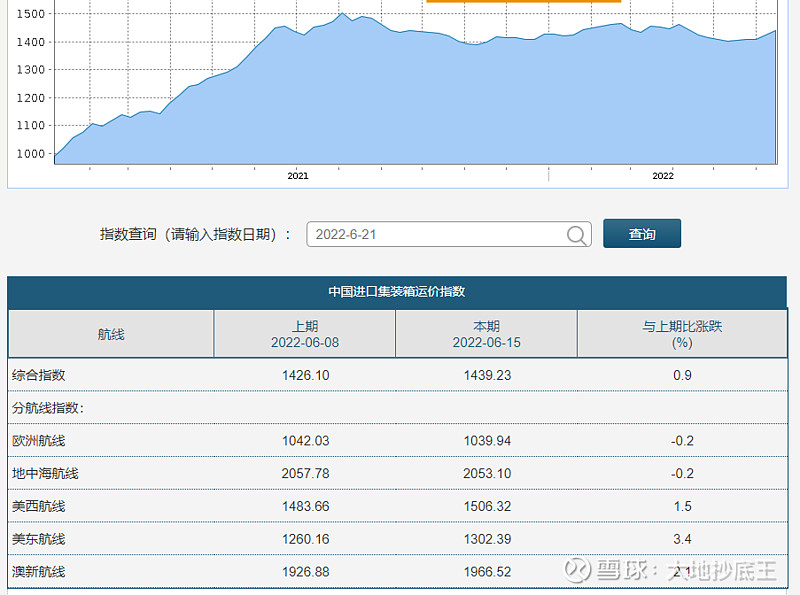Click the value 1483.66

pos(306,506)
